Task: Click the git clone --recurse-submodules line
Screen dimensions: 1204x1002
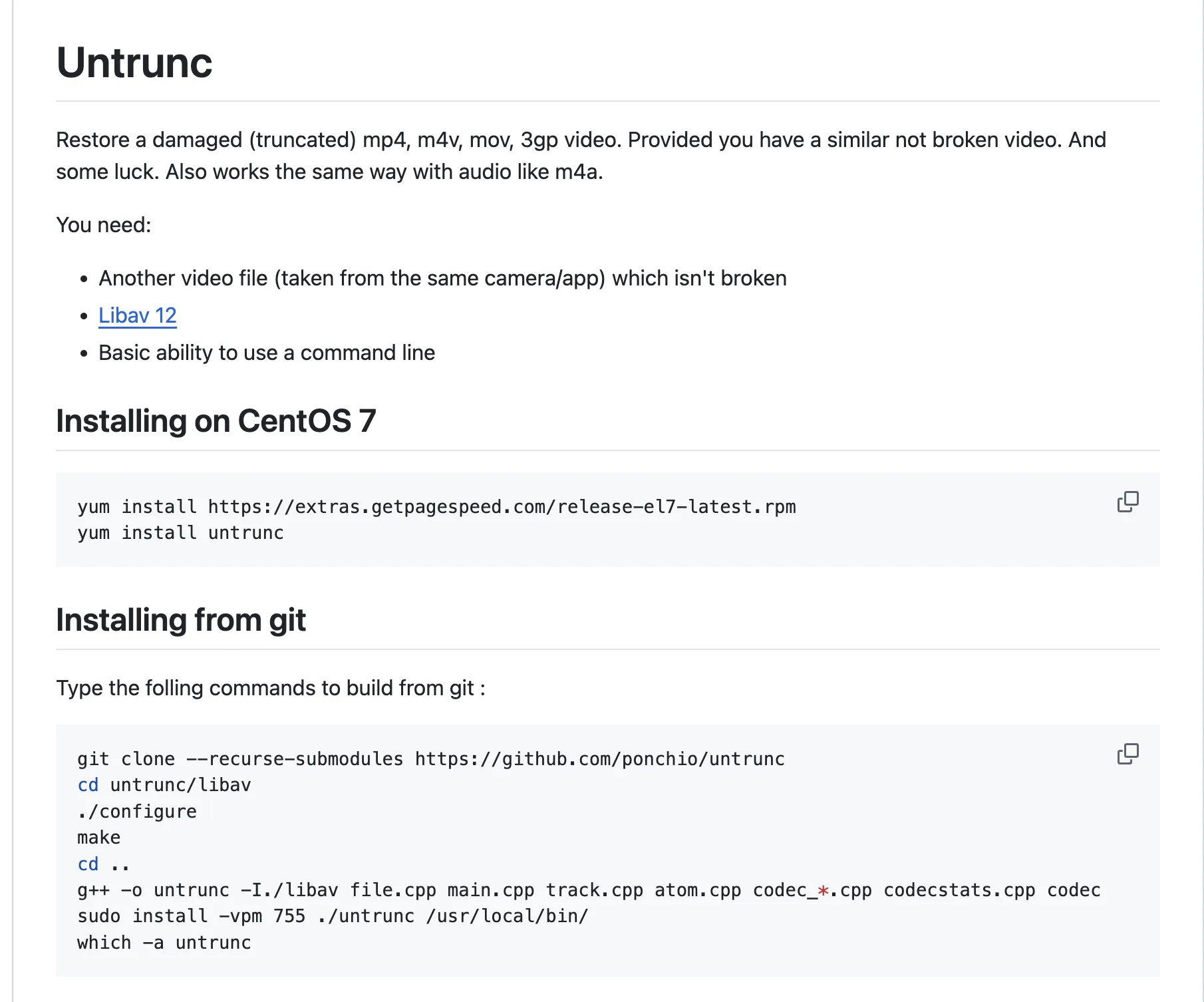Action: tap(431, 759)
